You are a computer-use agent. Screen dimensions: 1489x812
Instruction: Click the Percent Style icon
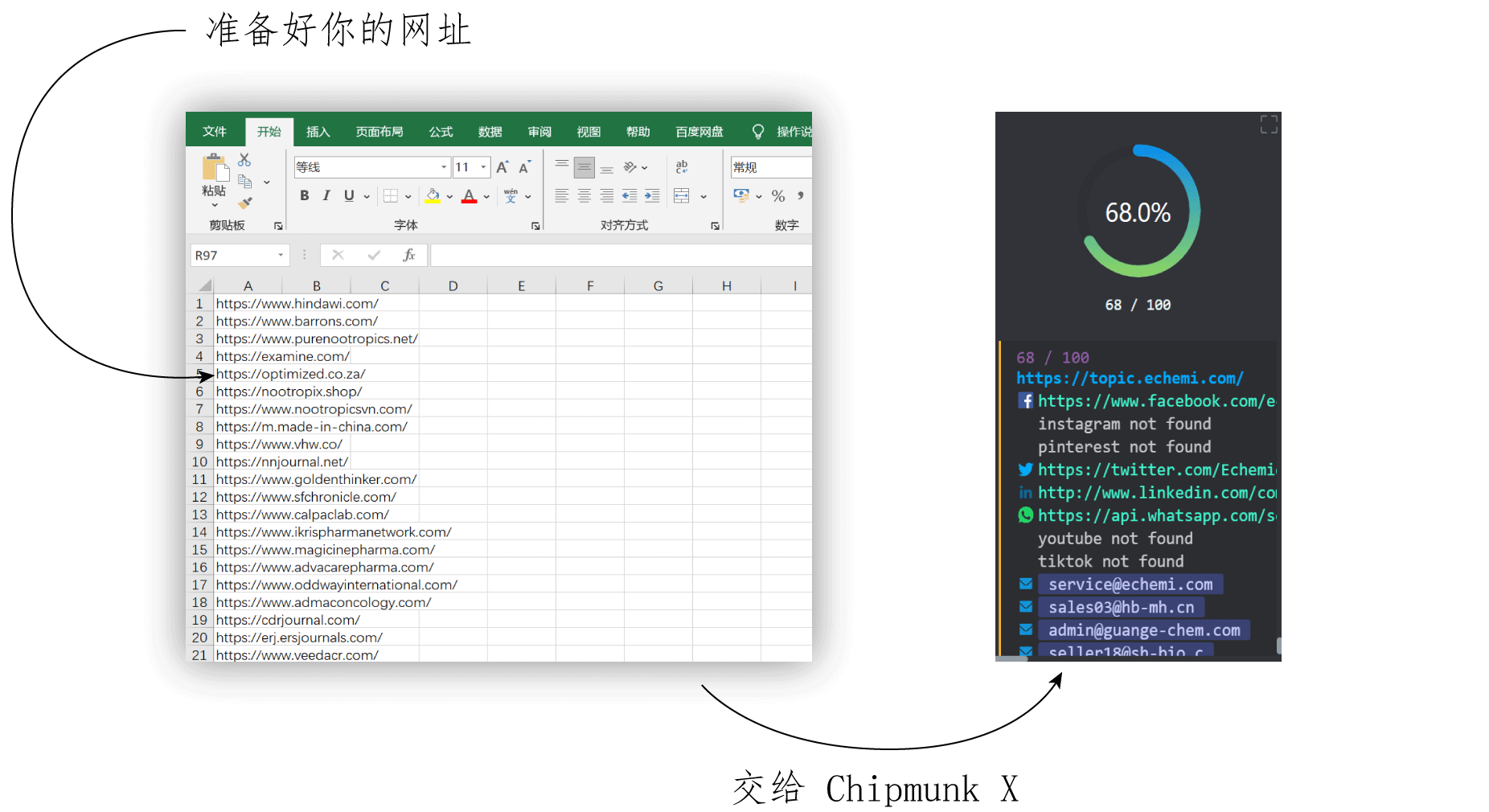777,195
